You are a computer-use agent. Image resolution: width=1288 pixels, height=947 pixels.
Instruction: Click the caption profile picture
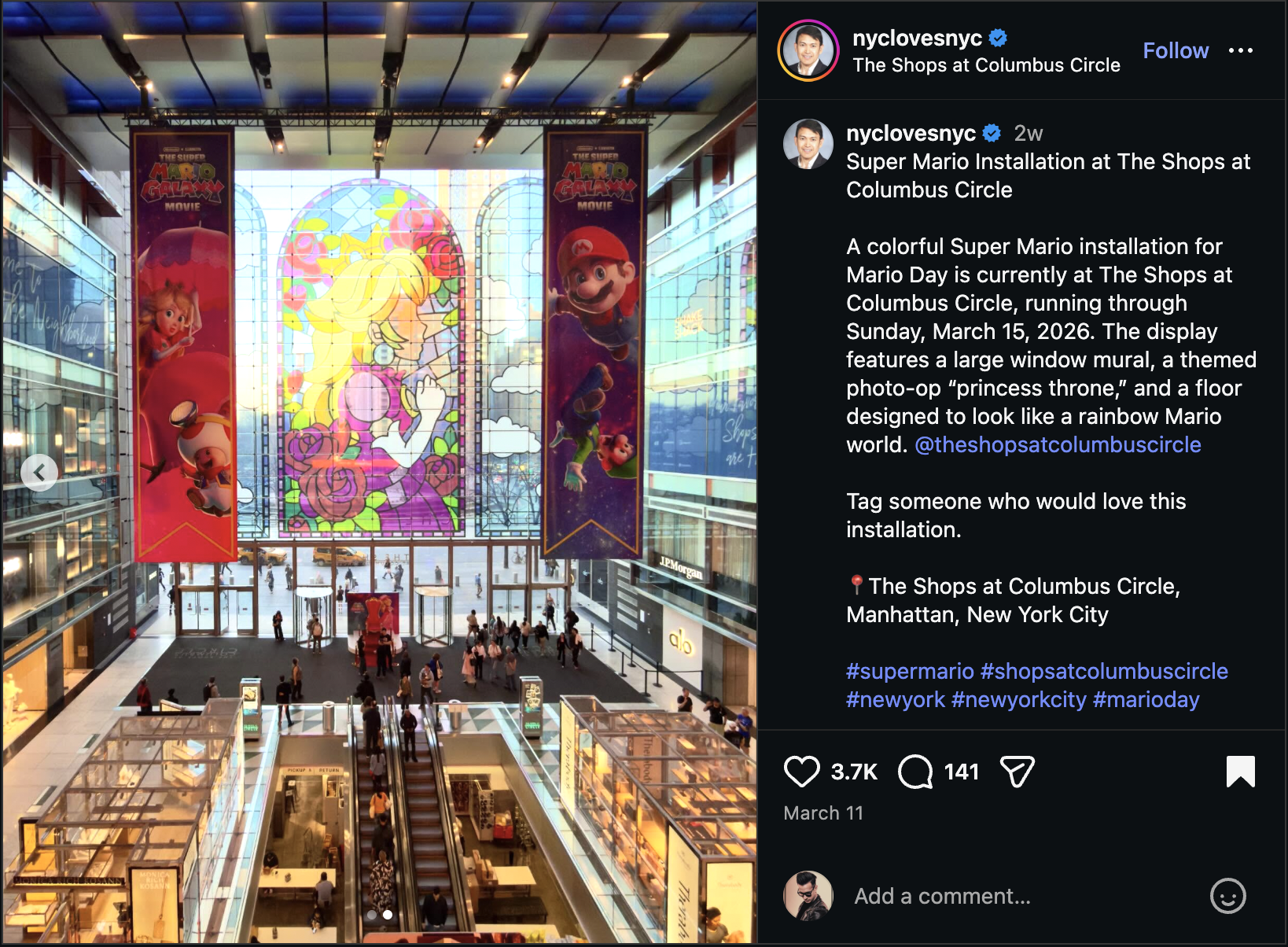[808, 144]
